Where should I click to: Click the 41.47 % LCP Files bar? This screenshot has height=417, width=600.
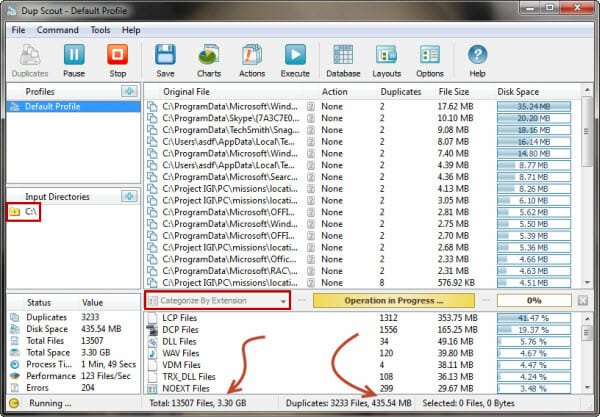click(x=534, y=318)
